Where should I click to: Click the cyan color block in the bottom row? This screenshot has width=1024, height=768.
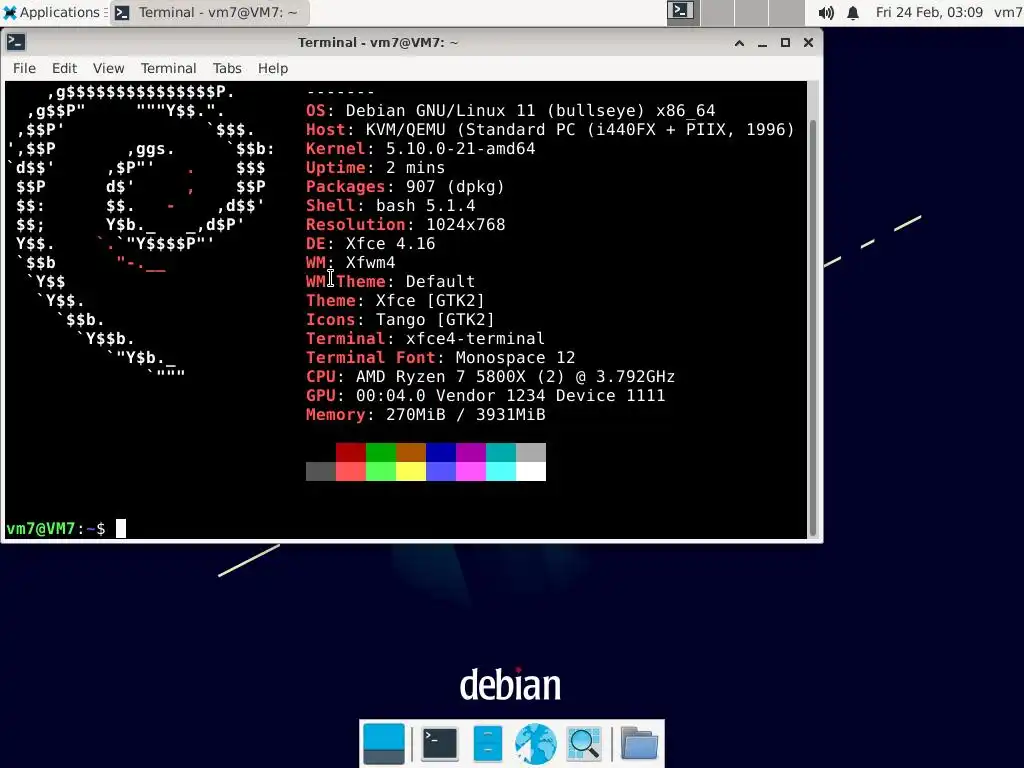point(501,472)
